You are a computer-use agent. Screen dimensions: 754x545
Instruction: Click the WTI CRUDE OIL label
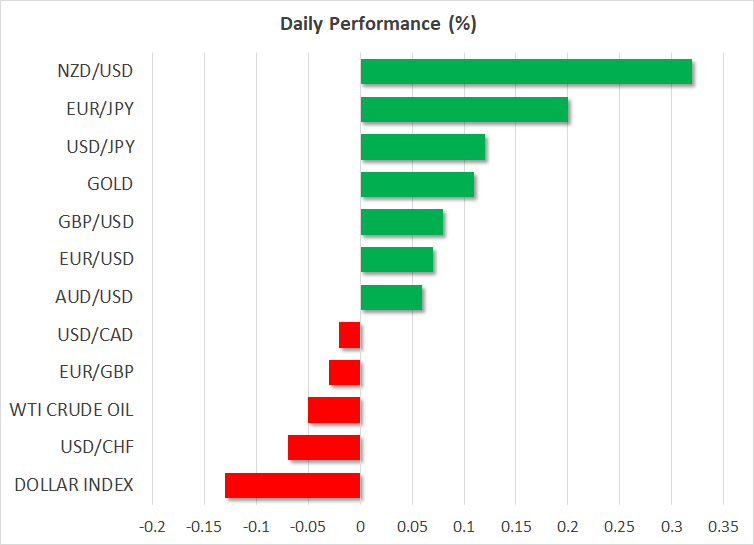[71, 410]
